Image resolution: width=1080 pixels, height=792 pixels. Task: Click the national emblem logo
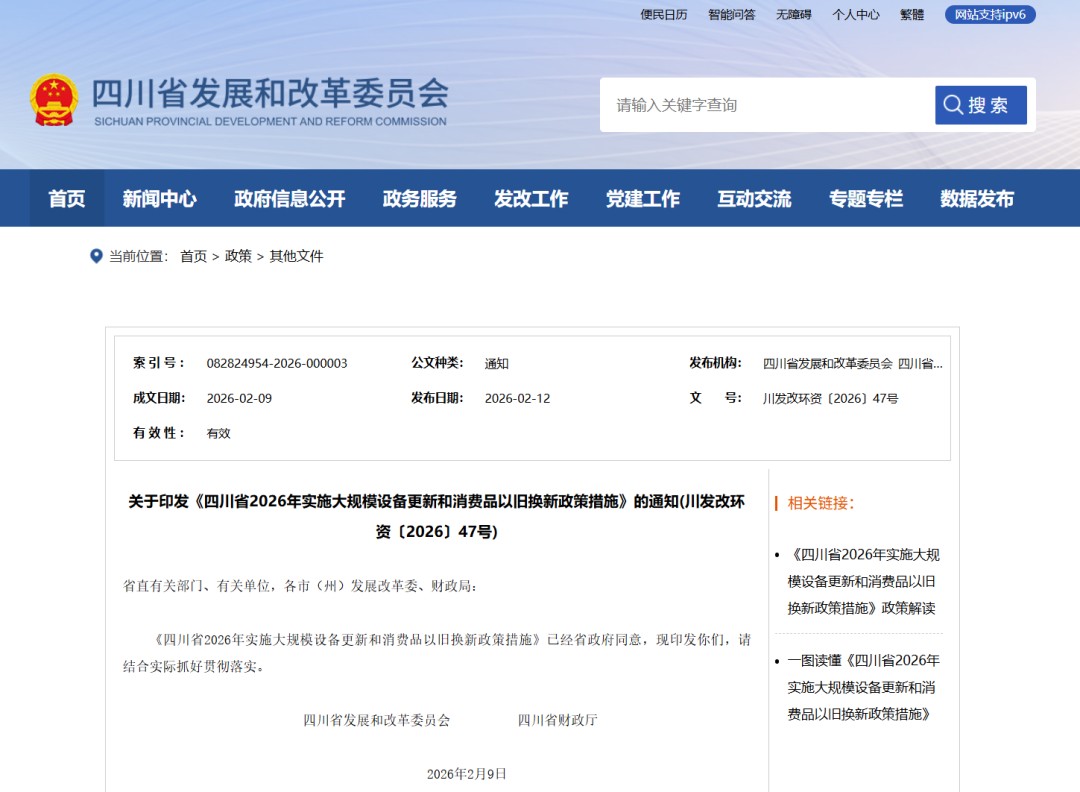click(x=54, y=100)
